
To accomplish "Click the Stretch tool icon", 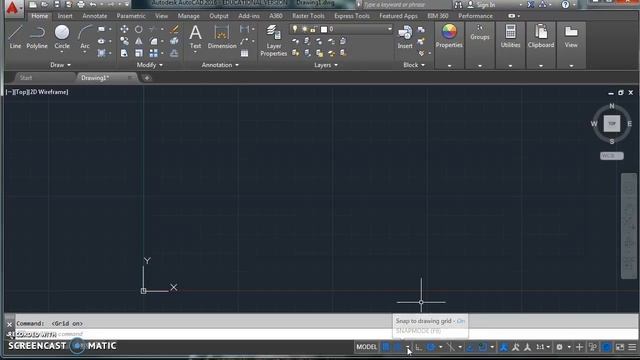I will click(124, 53).
